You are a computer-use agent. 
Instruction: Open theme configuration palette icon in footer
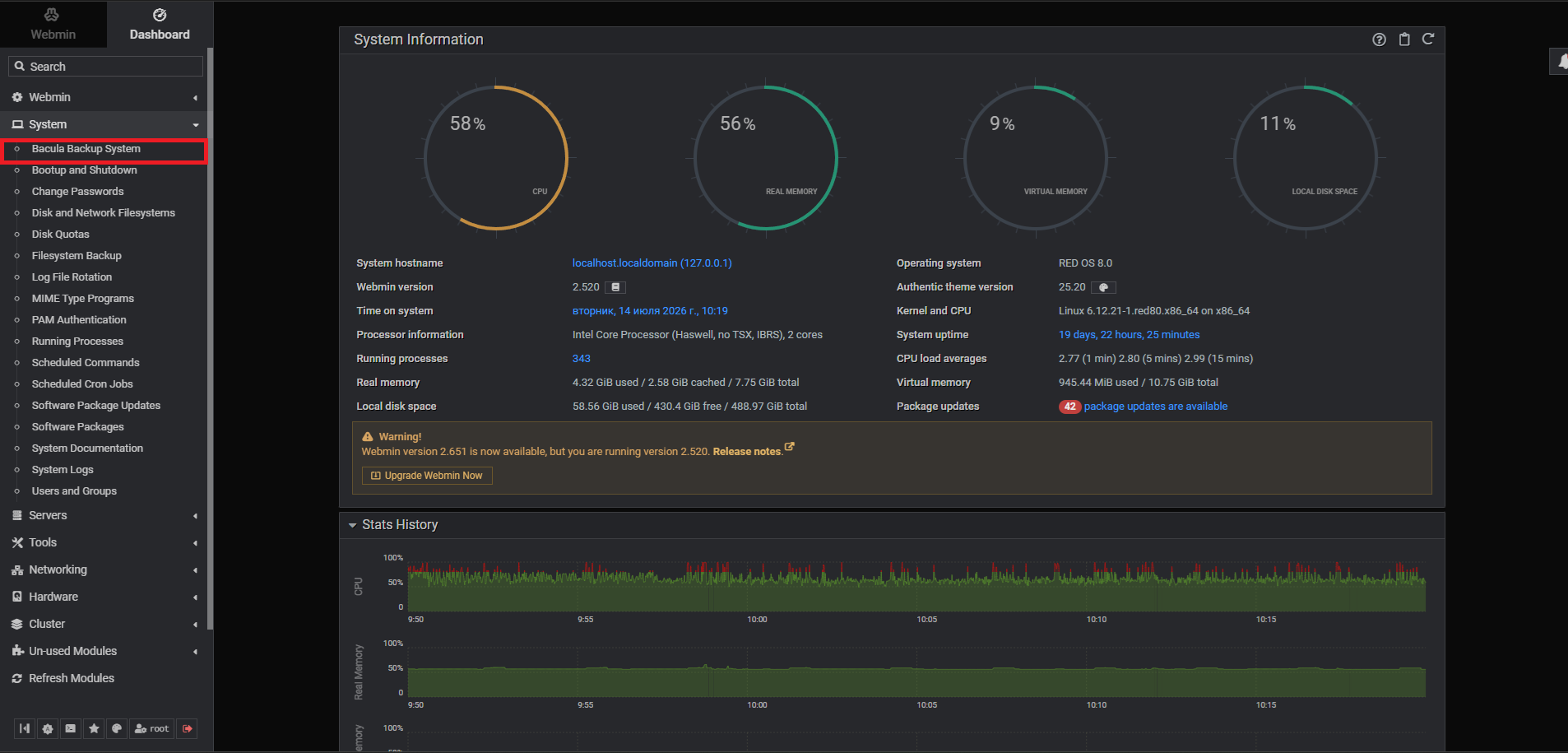click(x=117, y=728)
